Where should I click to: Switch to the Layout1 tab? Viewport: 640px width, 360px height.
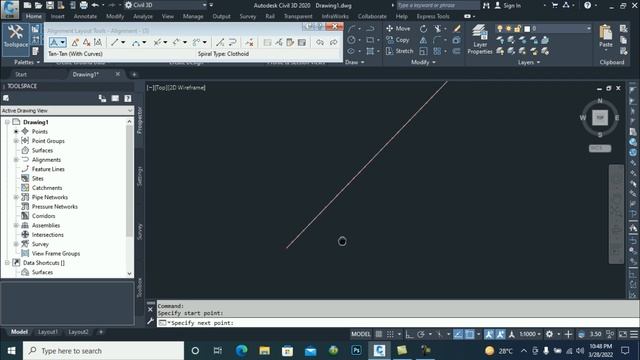click(48, 332)
